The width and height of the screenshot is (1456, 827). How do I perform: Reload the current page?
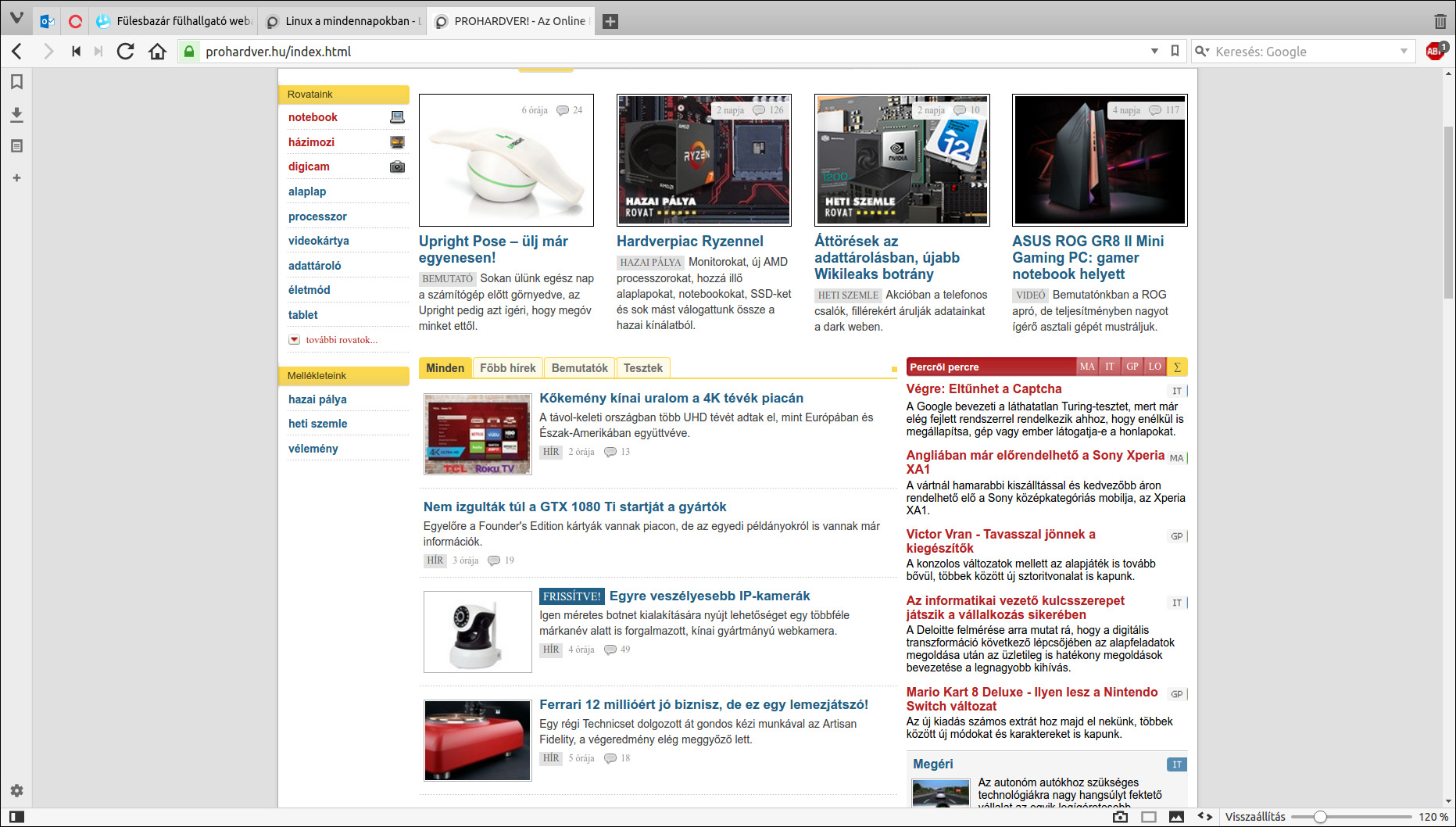point(125,52)
